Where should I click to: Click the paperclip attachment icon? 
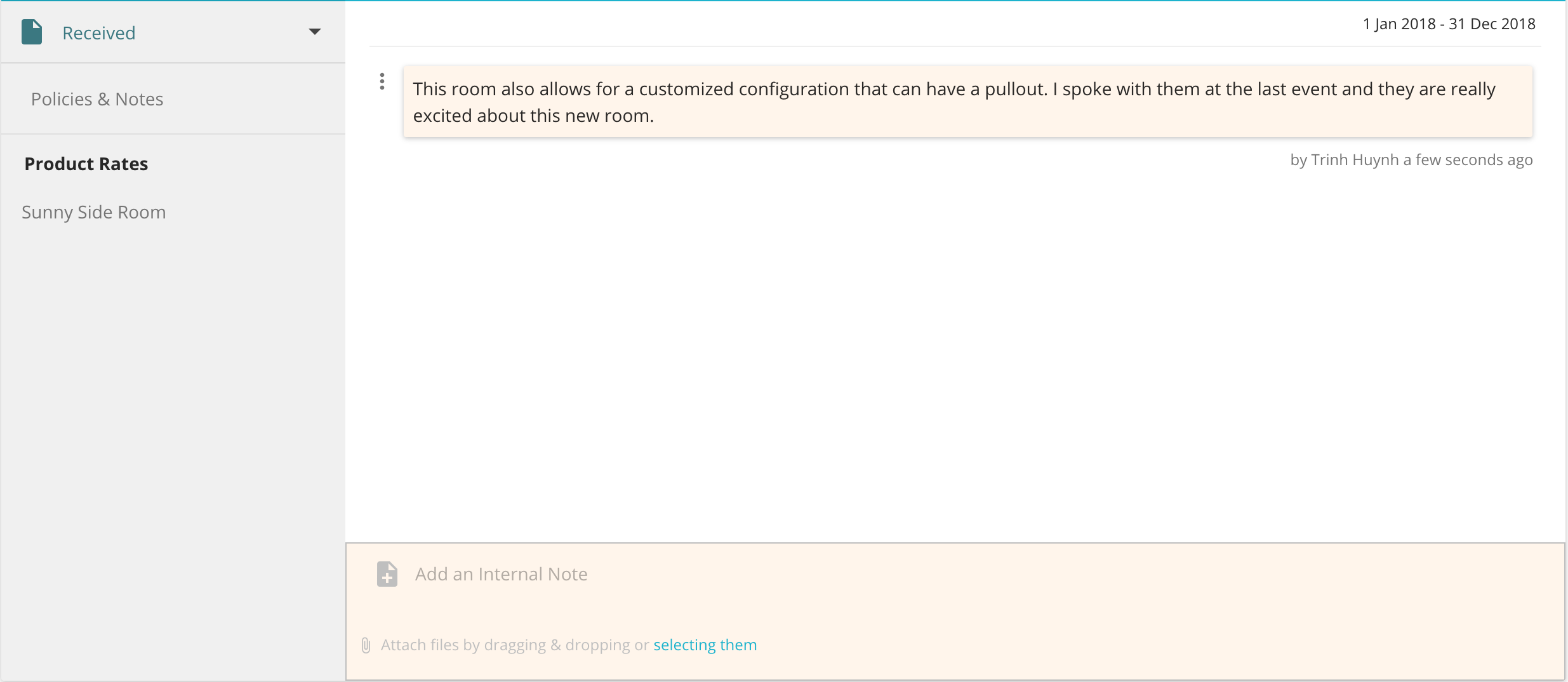pyautogui.click(x=366, y=645)
